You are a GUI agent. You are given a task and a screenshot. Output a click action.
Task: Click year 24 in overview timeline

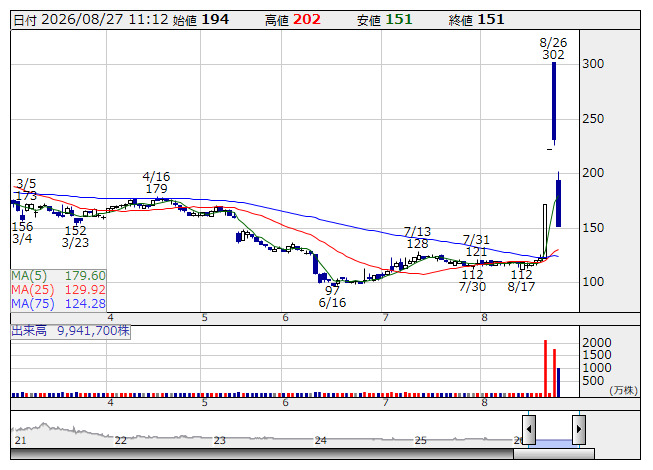coord(320,440)
